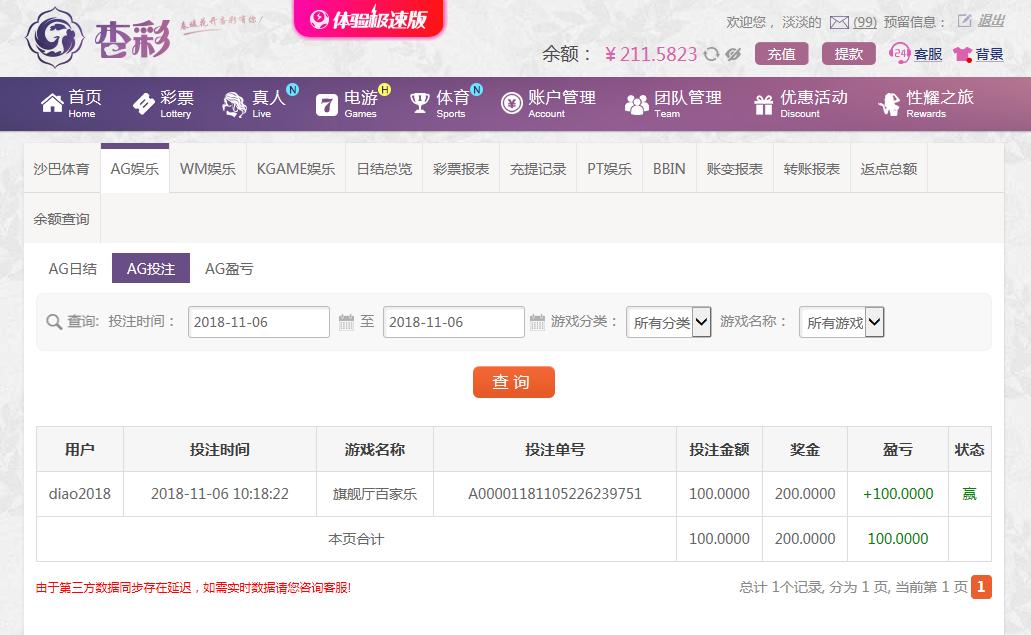Switch to PT娱乐 tab

point(610,169)
